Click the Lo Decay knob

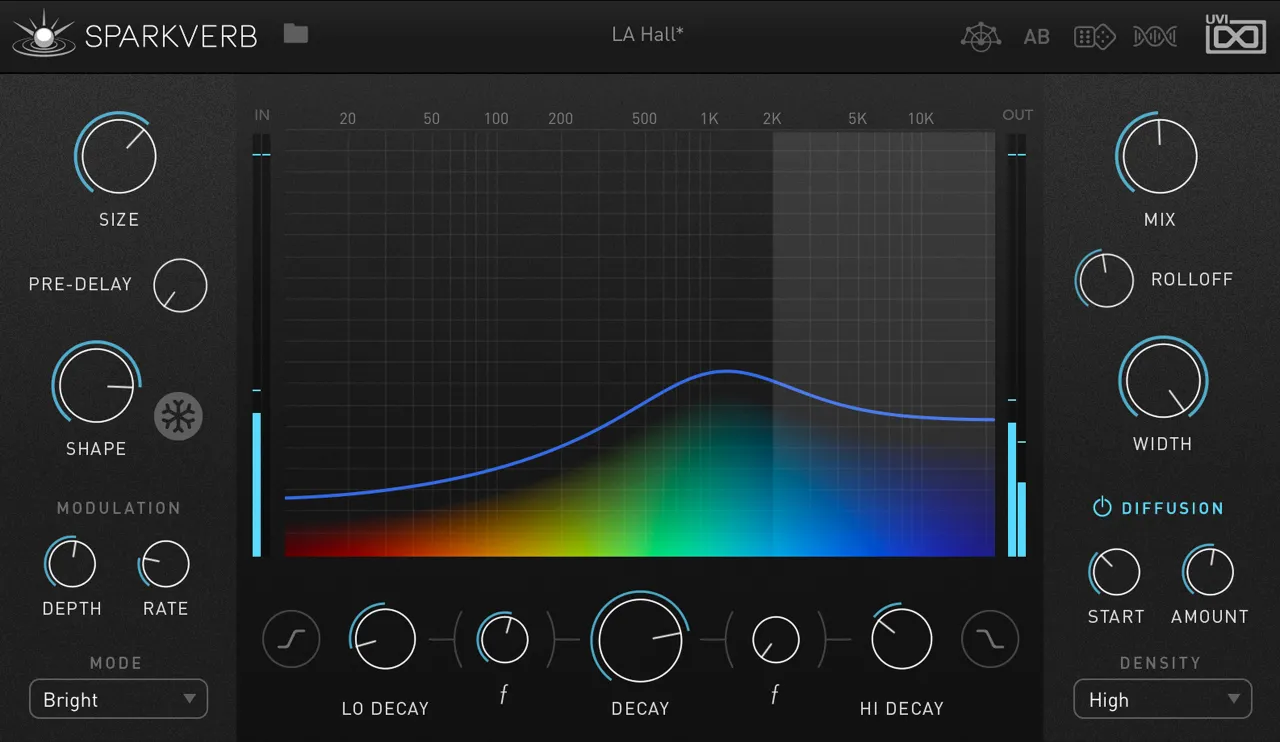pyautogui.click(x=384, y=638)
